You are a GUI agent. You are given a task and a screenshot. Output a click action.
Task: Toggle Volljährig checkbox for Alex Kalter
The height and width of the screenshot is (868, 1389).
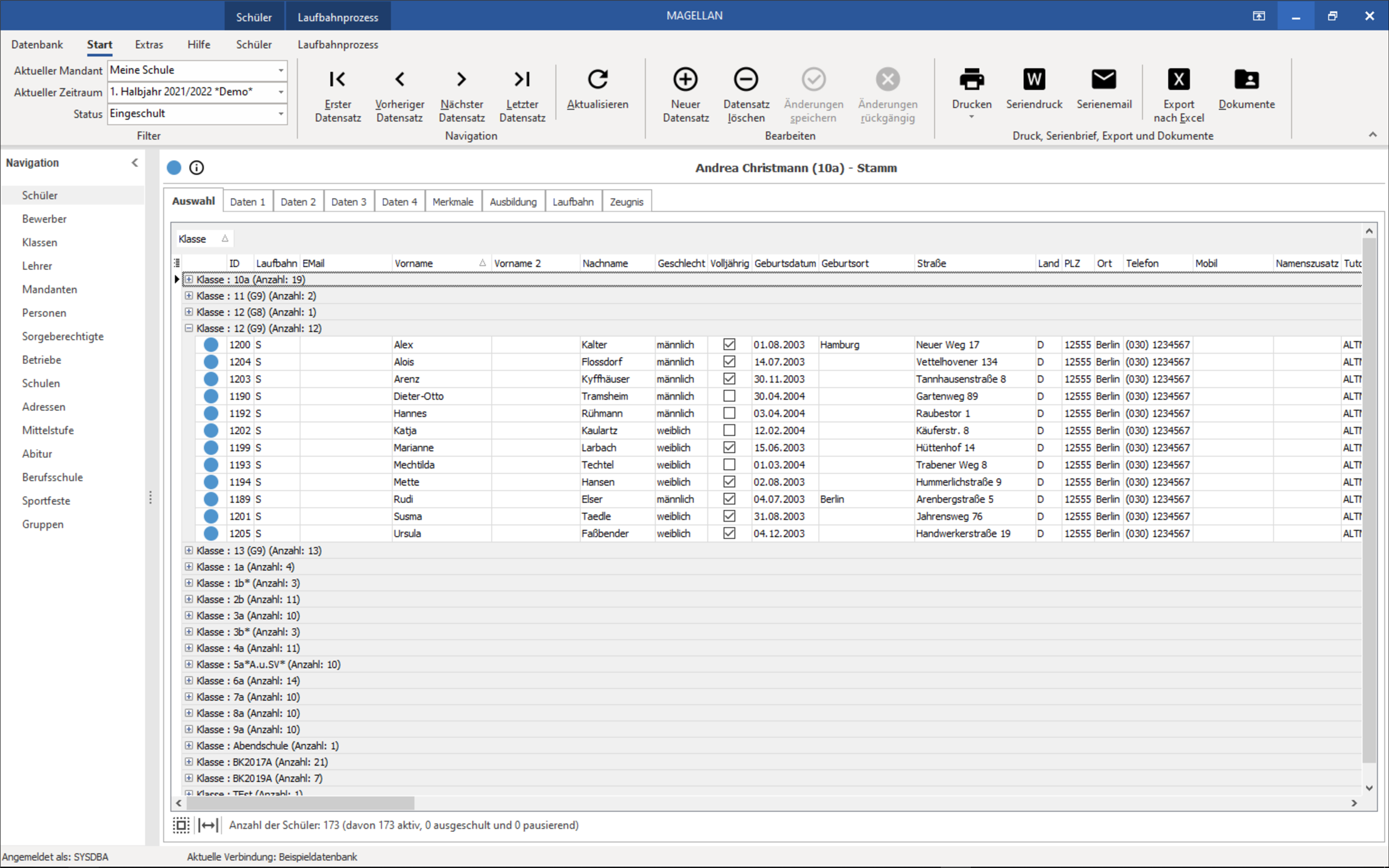[729, 345]
